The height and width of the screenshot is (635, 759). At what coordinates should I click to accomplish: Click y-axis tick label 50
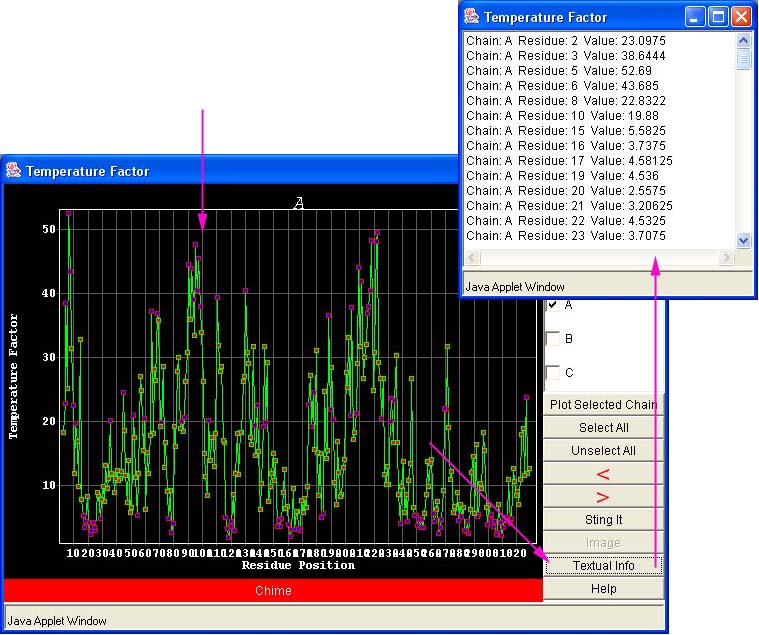(x=49, y=229)
